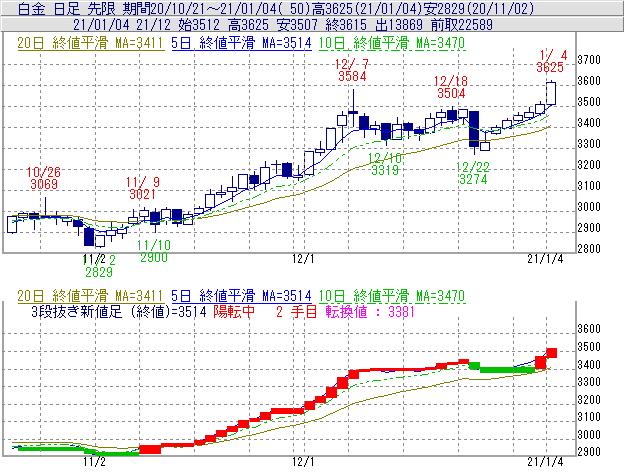Click the 21/01/04 21/12 timestamp

[x=121, y=25]
